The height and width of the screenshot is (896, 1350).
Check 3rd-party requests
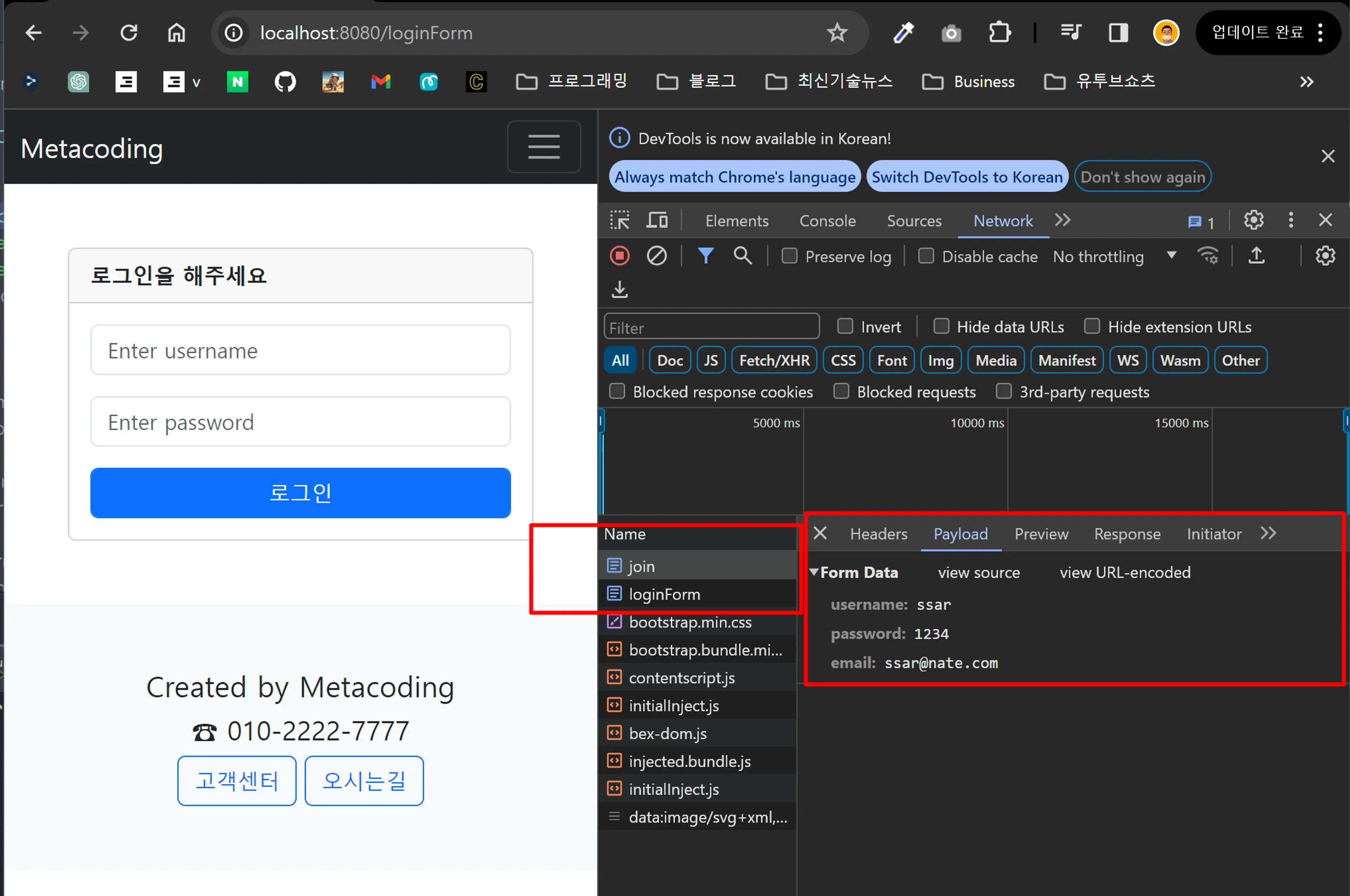coord(1003,392)
